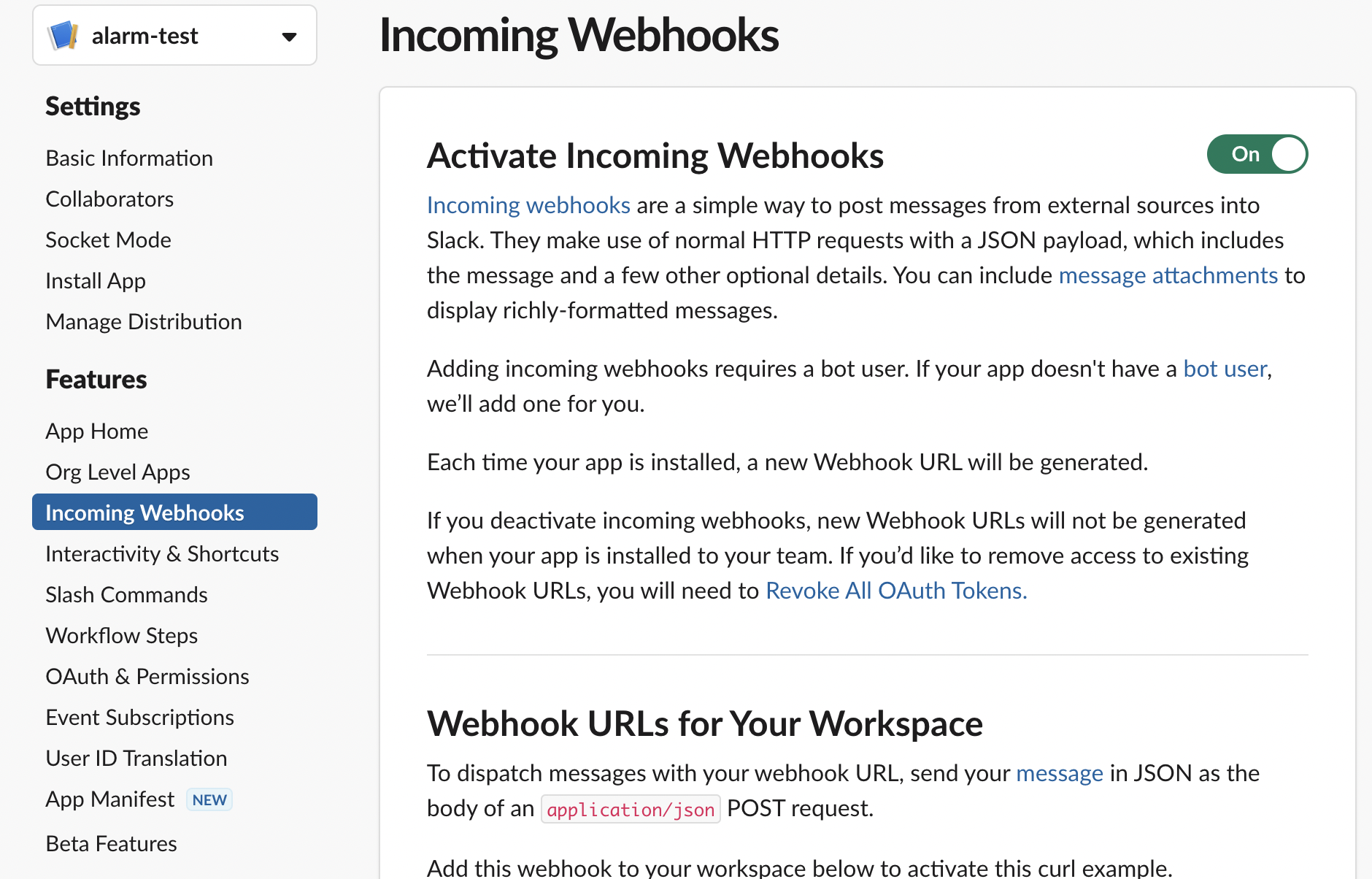
Task: Open Beta Features page
Action: pyautogui.click(x=111, y=844)
